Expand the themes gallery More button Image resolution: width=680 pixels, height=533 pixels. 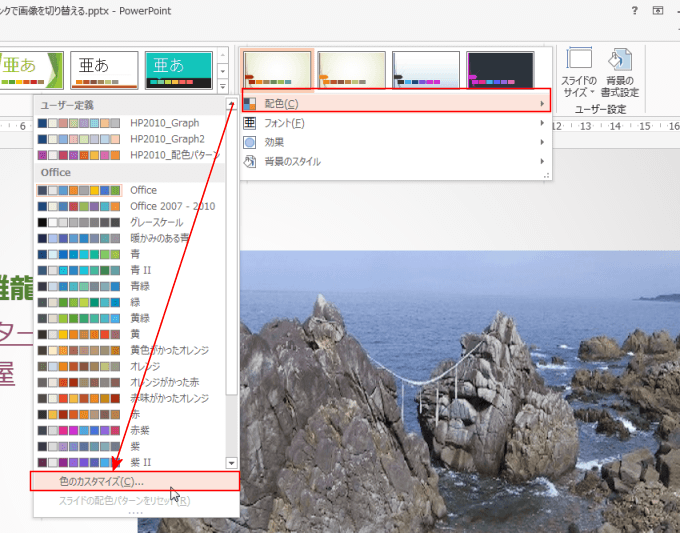(x=223, y=86)
